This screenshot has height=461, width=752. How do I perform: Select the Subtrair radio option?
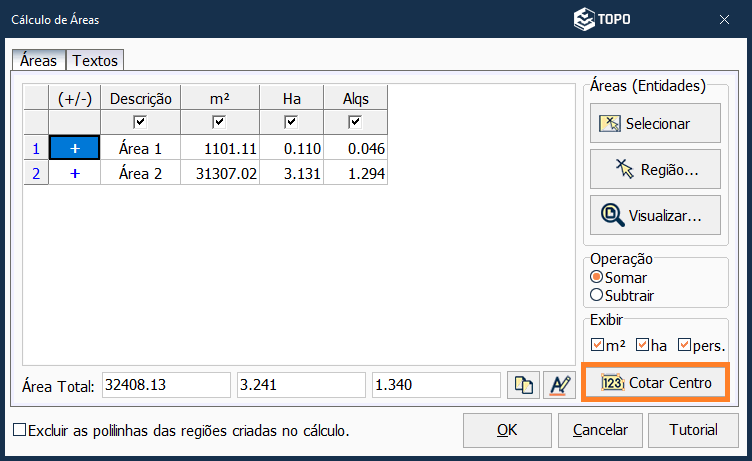tap(597, 295)
